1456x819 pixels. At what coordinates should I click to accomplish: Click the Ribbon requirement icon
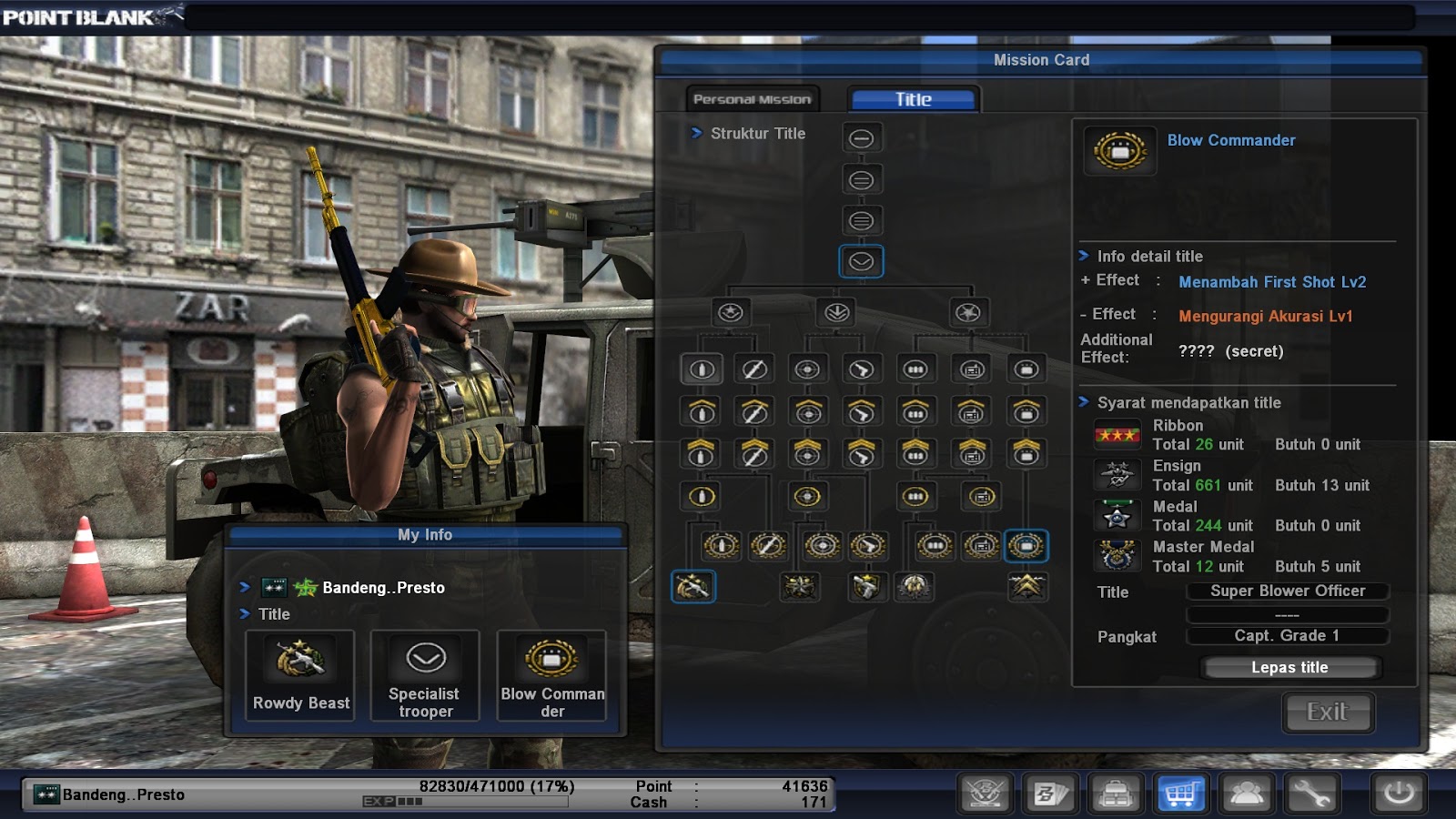(1117, 436)
